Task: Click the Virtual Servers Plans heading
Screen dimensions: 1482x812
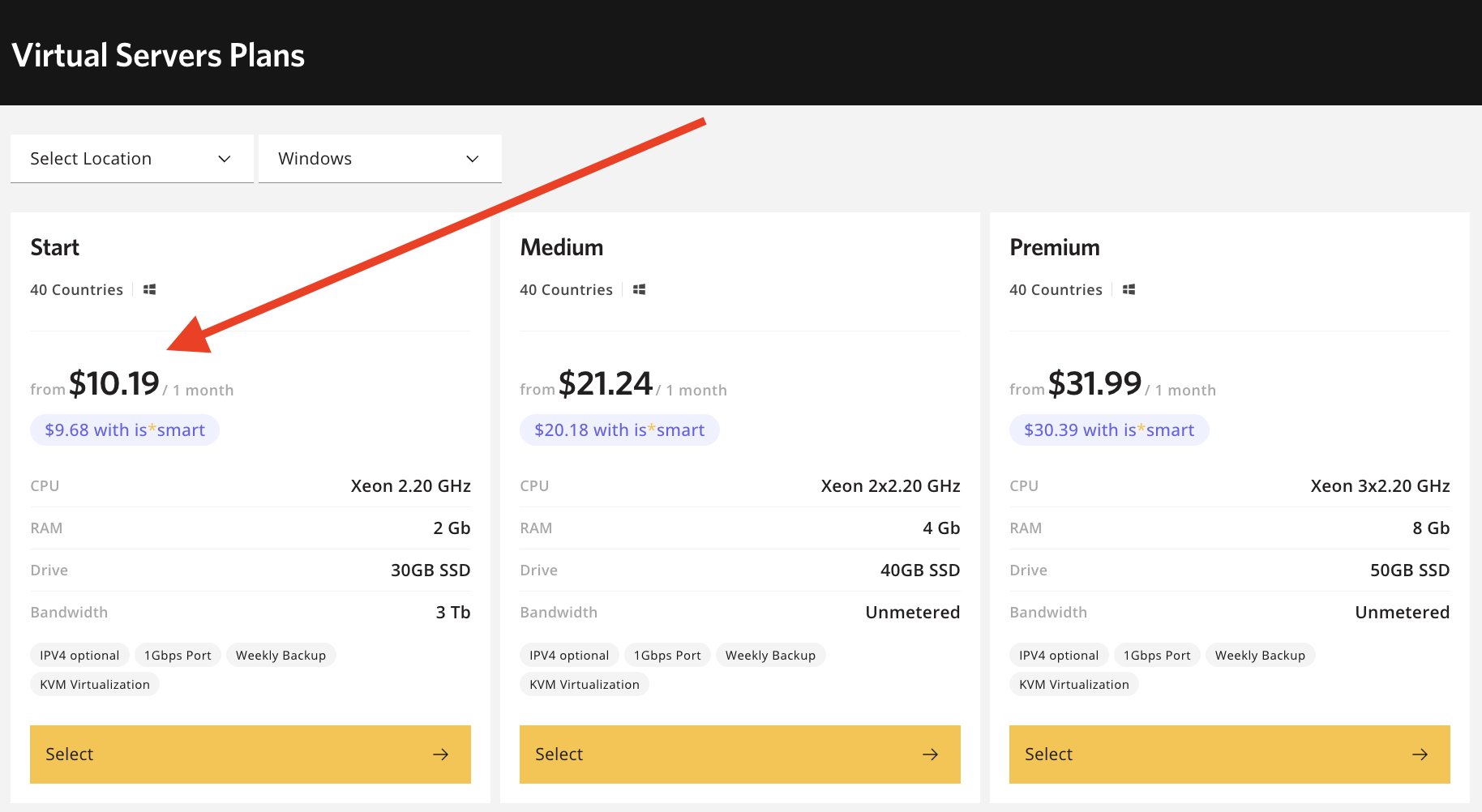Action: click(157, 54)
